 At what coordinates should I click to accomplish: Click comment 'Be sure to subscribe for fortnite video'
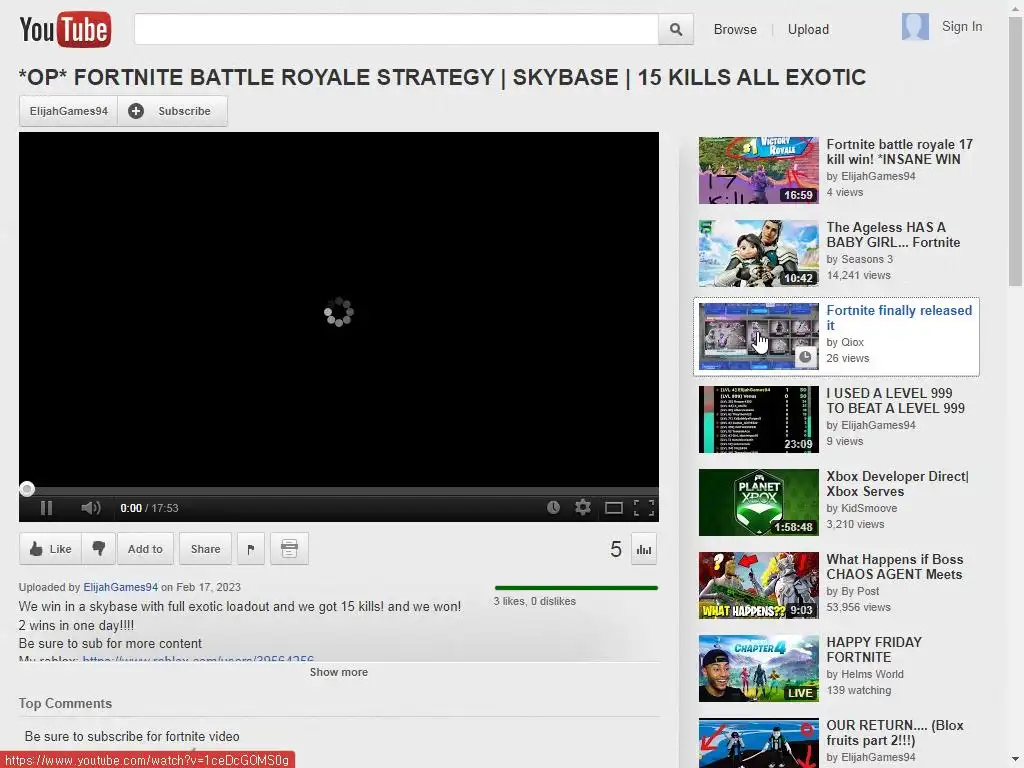(132, 736)
